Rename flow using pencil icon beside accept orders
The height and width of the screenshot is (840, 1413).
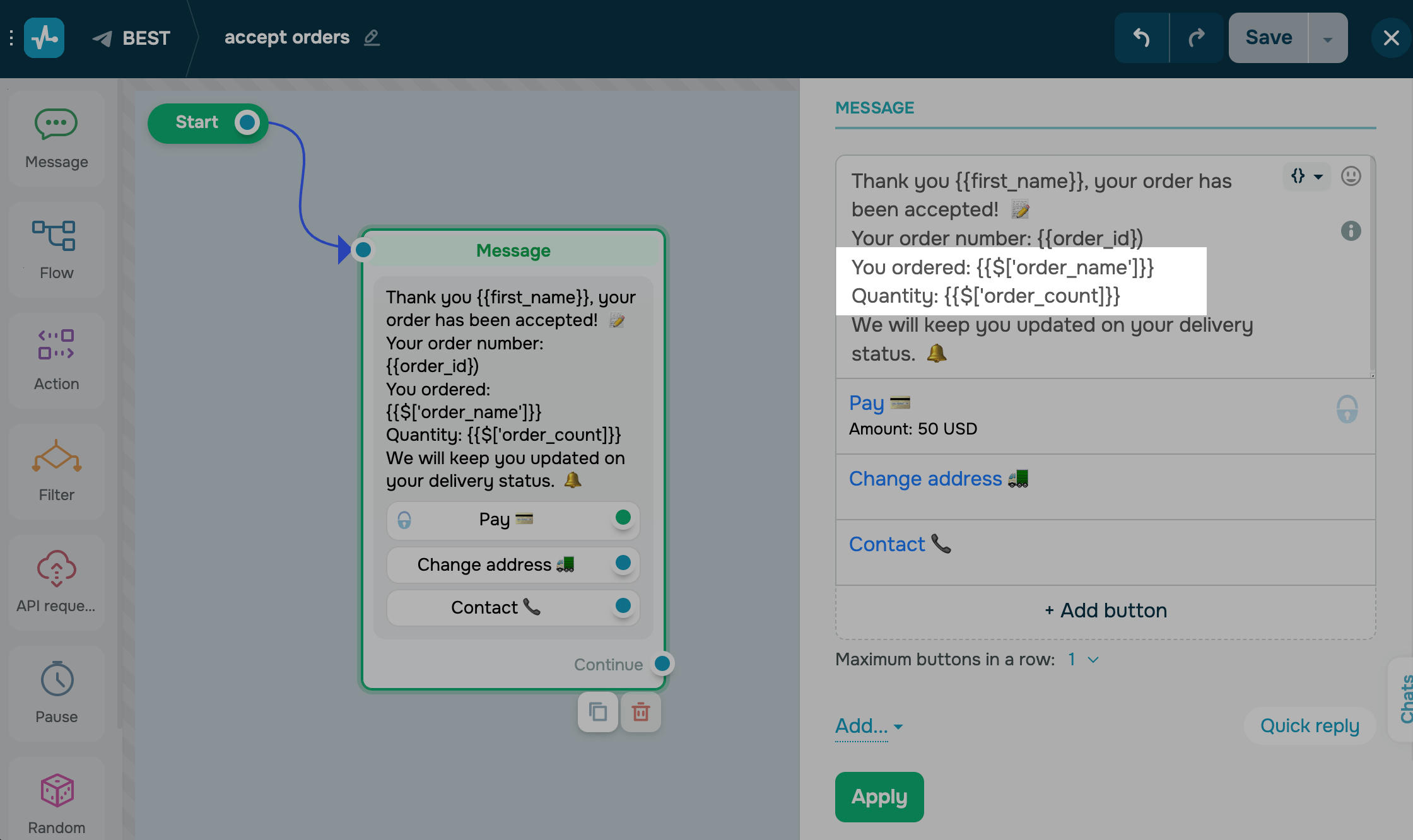coord(372,38)
